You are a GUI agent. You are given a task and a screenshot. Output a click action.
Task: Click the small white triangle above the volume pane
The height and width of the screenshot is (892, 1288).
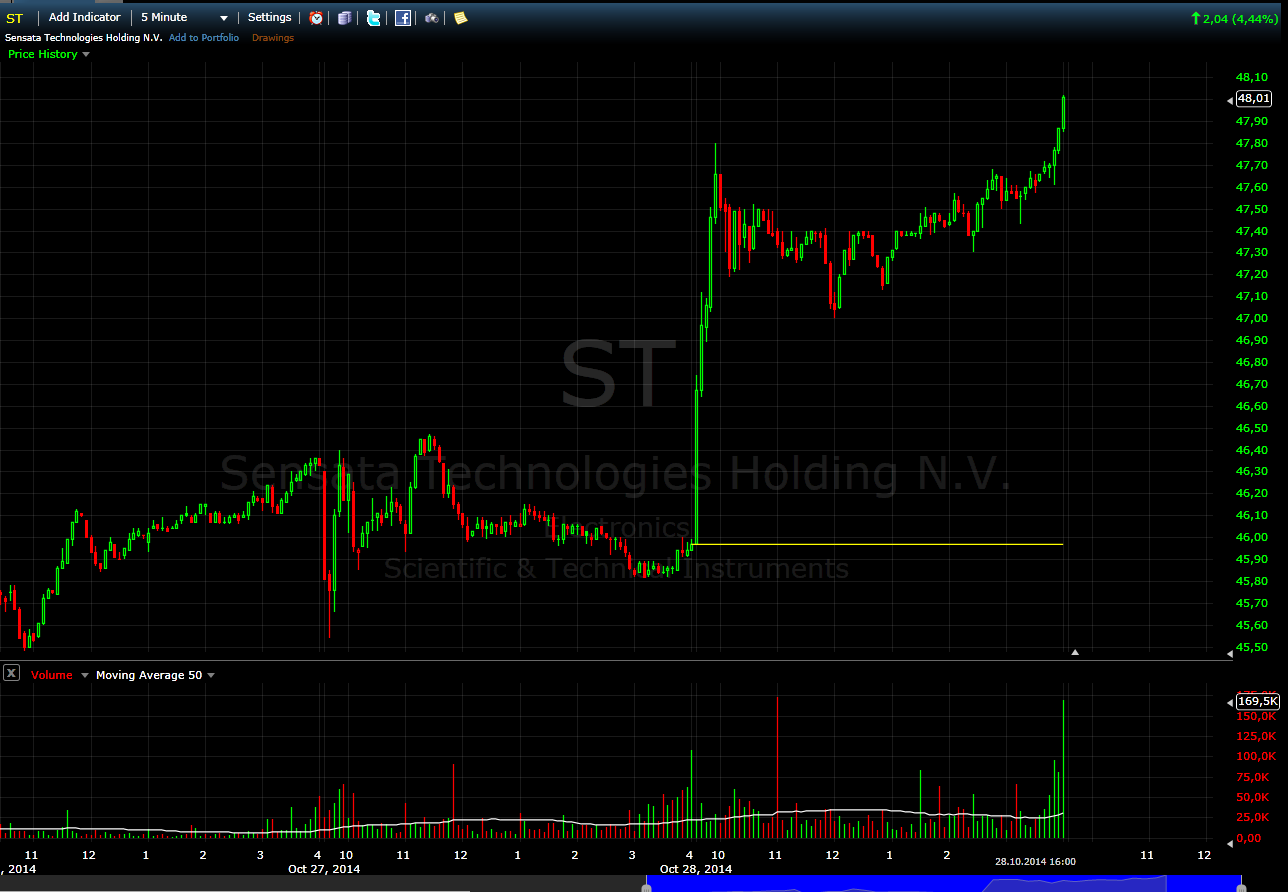[x=1075, y=652]
